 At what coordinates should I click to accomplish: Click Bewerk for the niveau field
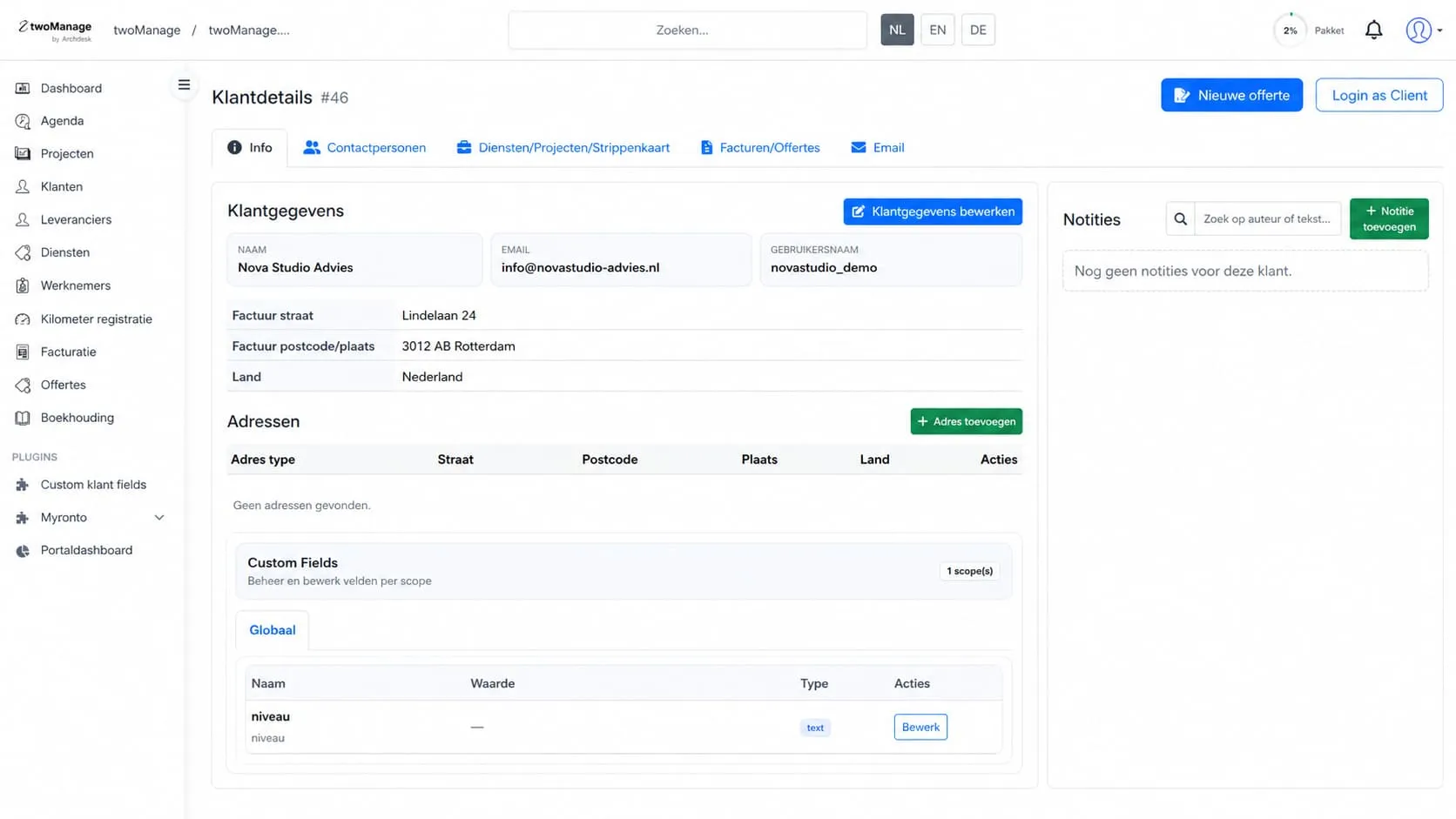(x=920, y=728)
